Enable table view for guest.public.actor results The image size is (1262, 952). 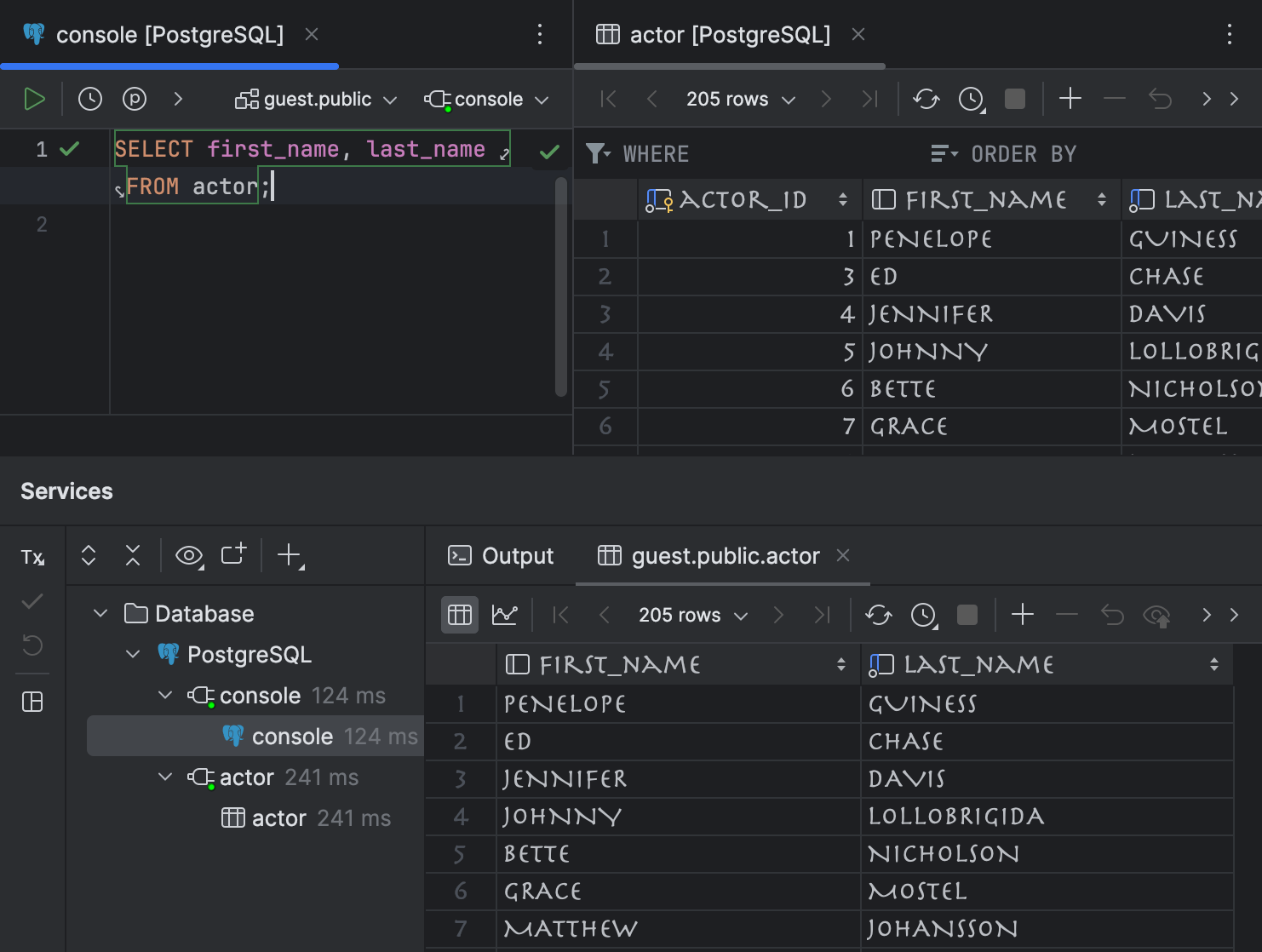point(459,614)
